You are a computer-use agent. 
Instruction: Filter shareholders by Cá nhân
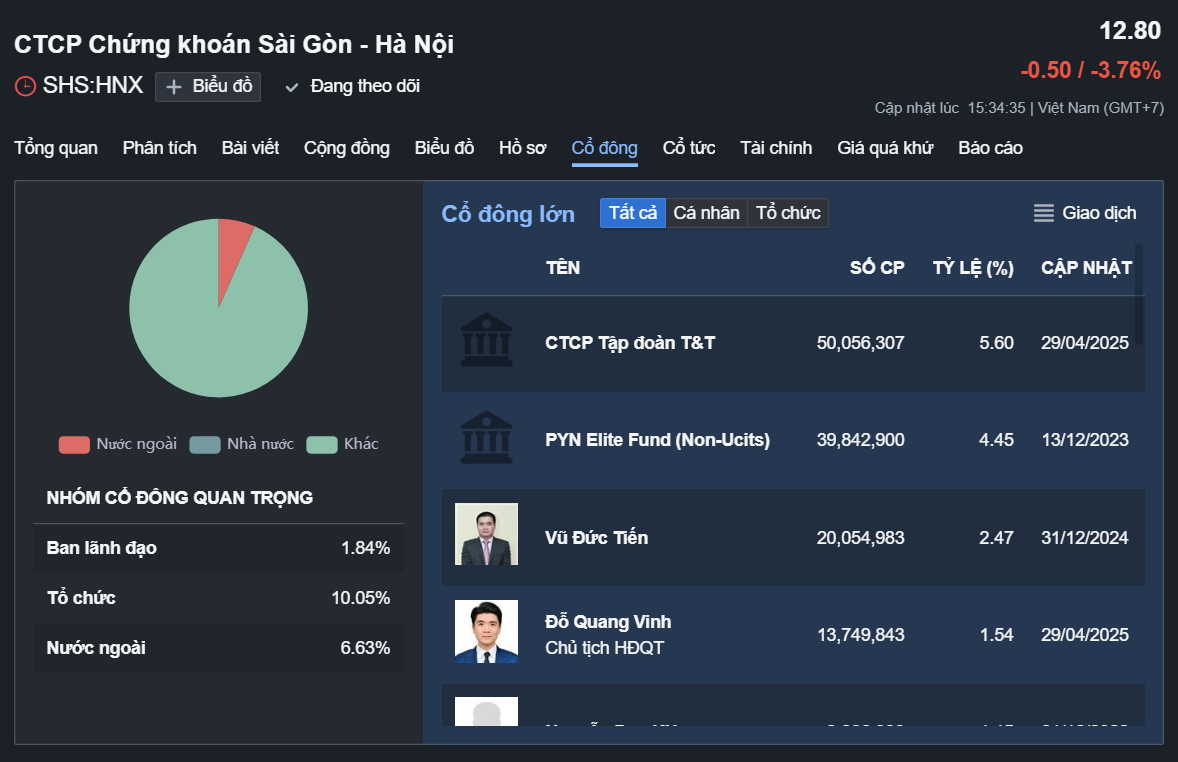[x=706, y=213]
